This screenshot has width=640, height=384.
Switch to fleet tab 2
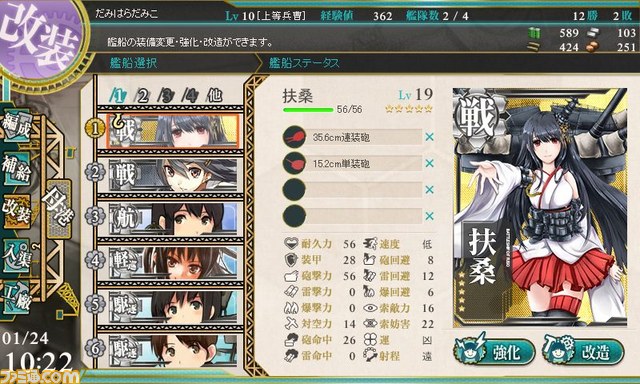pos(142,96)
